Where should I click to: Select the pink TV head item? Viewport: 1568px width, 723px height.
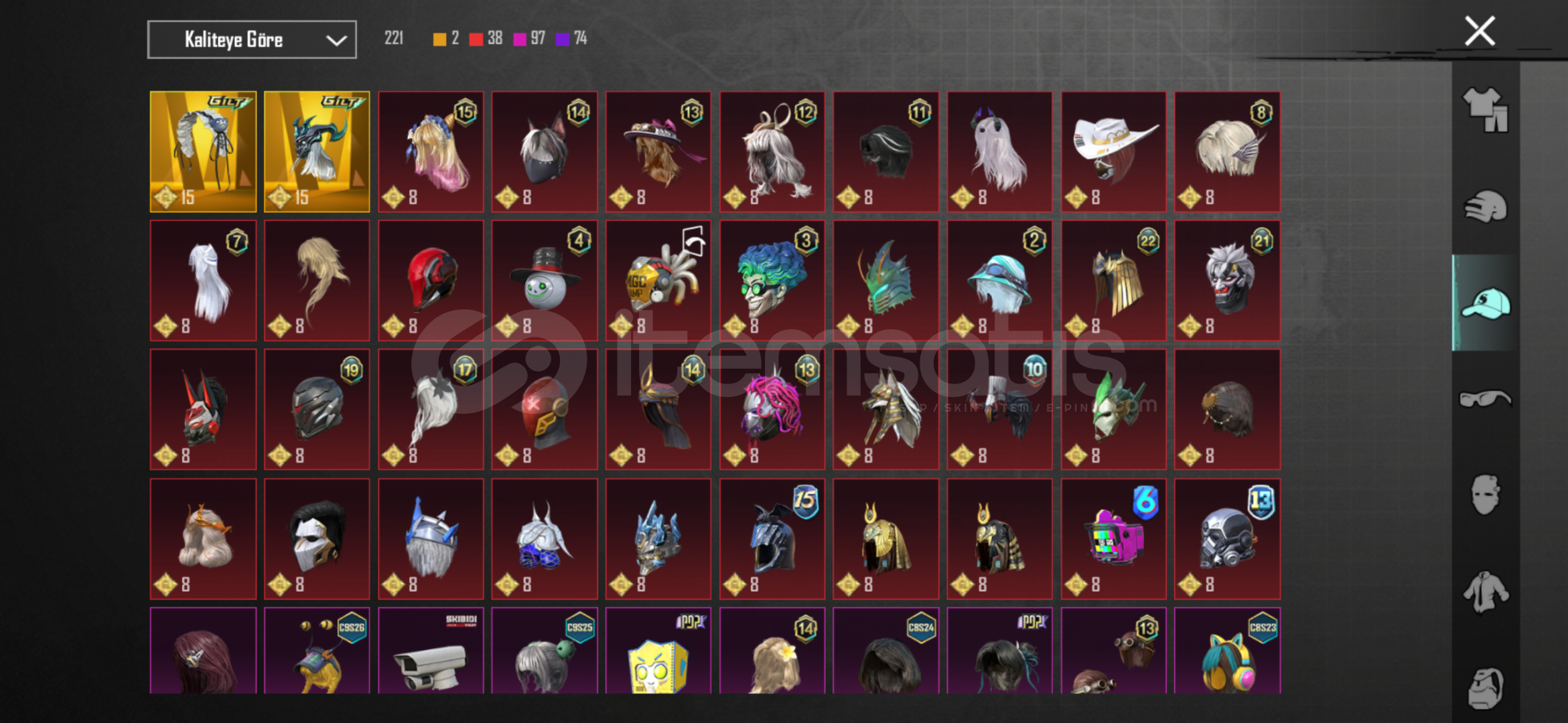coord(1113,539)
